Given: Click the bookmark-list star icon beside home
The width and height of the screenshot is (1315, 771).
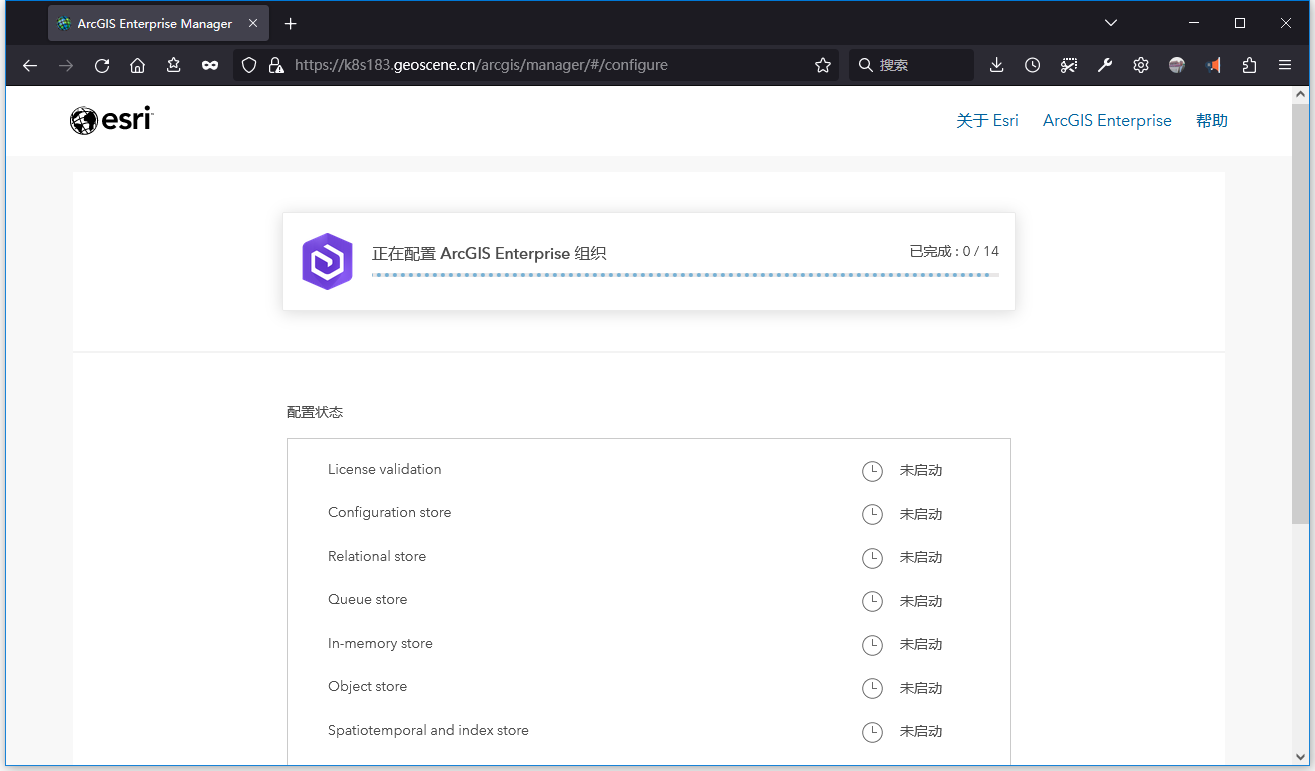Looking at the screenshot, I should (x=174, y=65).
